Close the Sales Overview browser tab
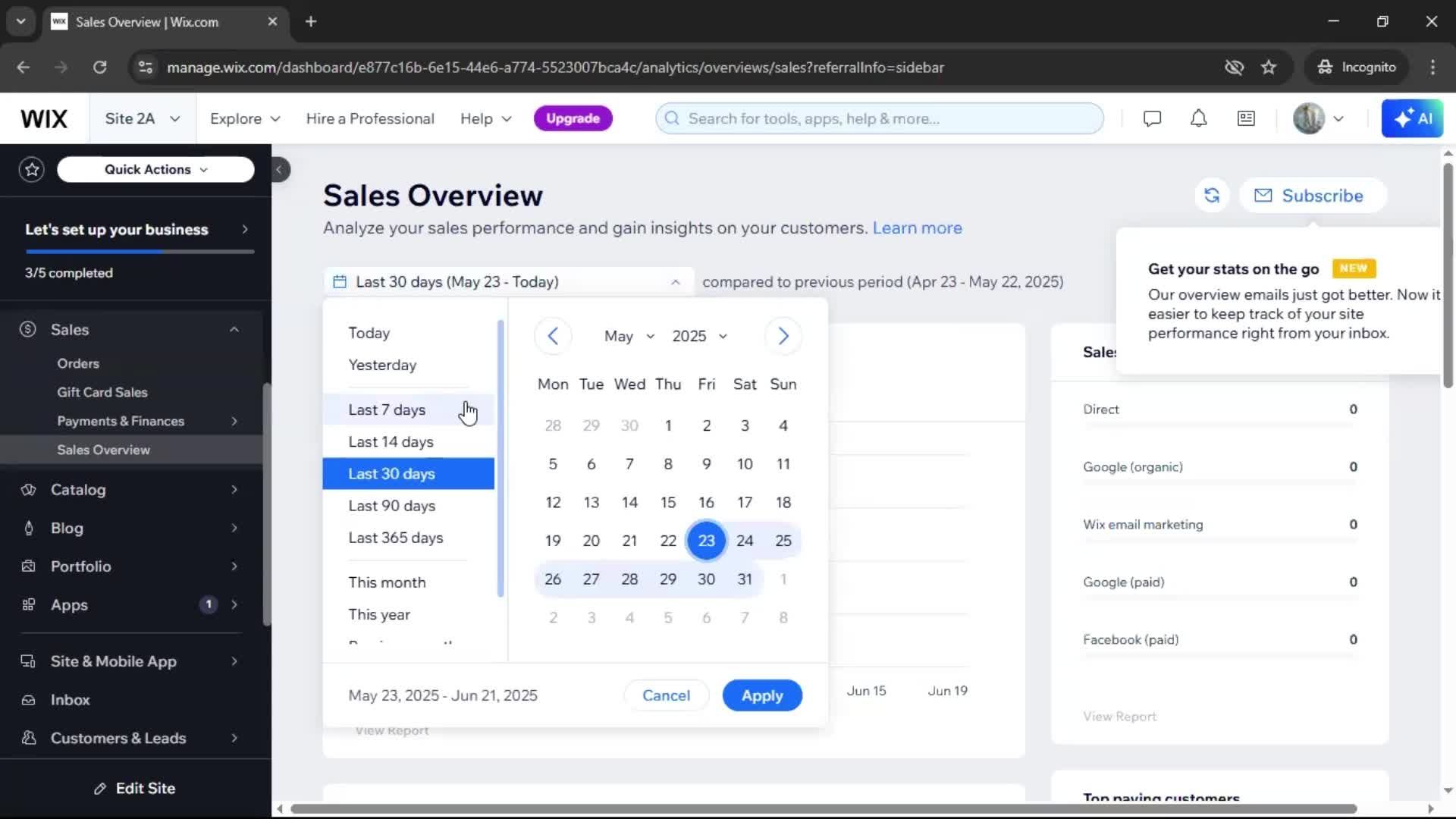Screen dimensions: 1456x819 [272, 22]
